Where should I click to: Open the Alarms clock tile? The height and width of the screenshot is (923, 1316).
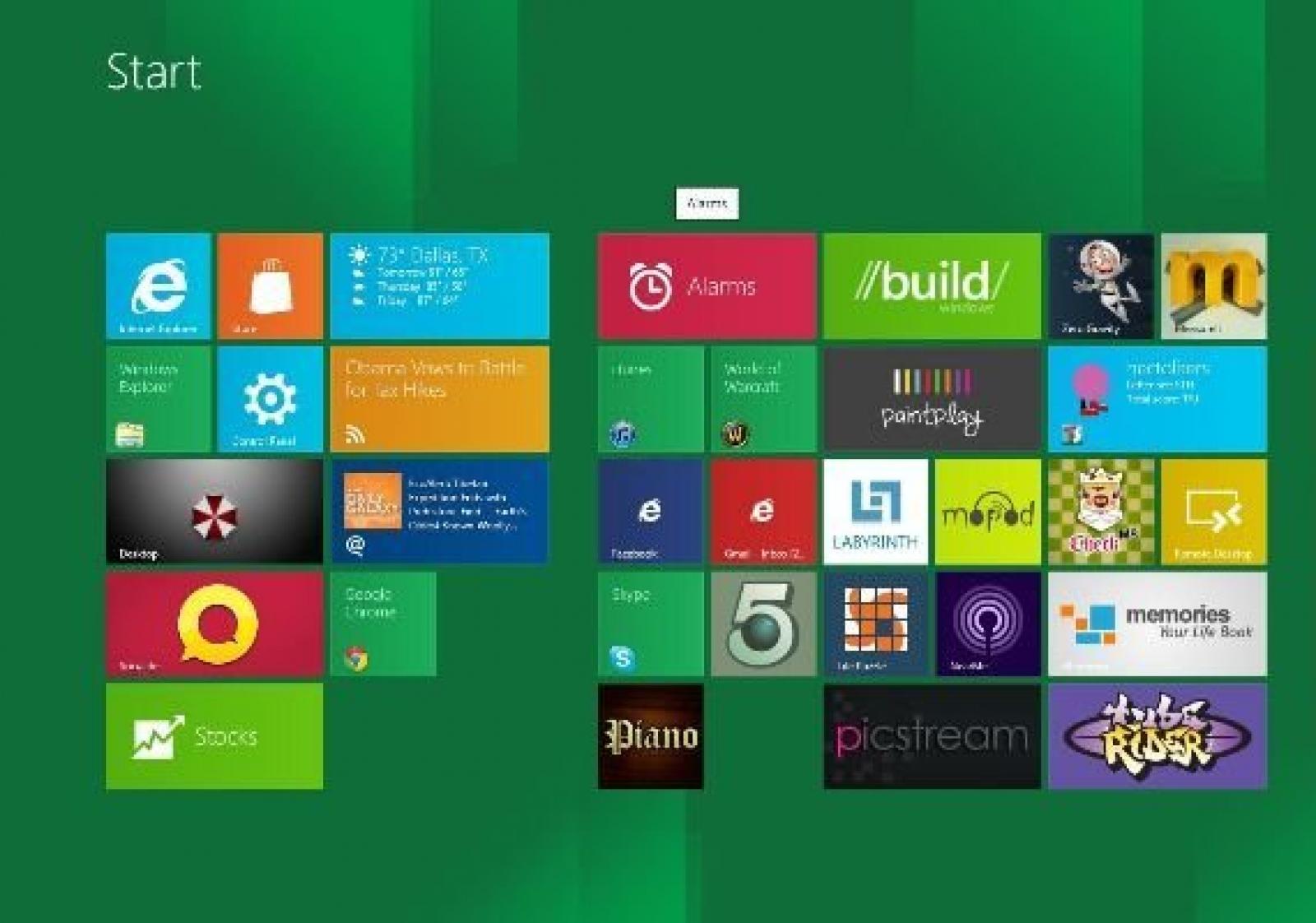click(707, 285)
